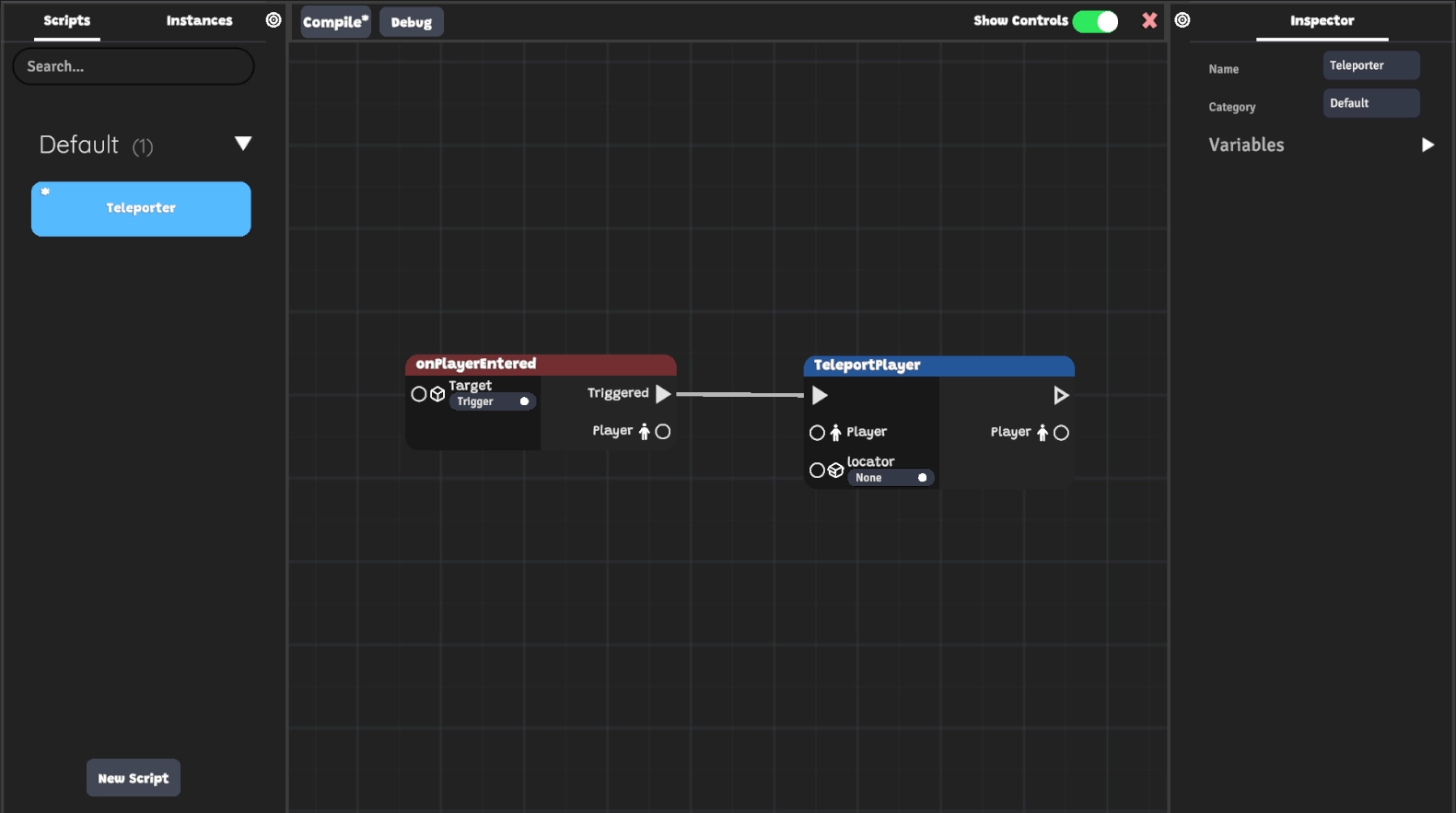Click the locator input port on TeleportPlayer
Screen dimensions: 1456x813
[817, 470]
